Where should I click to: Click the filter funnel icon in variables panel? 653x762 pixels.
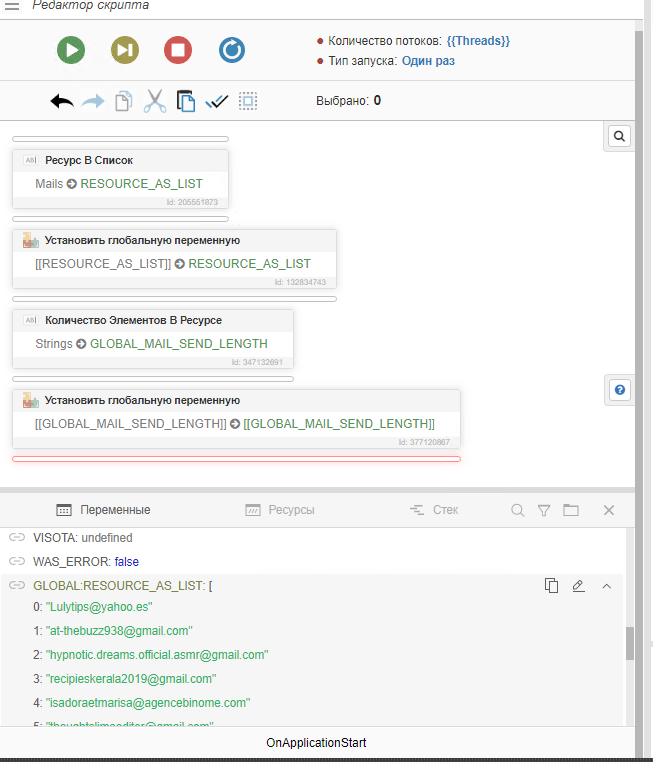click(x=544, y=510)
